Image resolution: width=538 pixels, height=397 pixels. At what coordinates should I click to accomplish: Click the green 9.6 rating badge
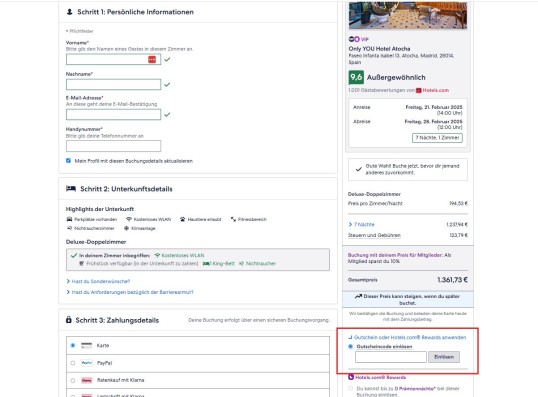[356, 77]
